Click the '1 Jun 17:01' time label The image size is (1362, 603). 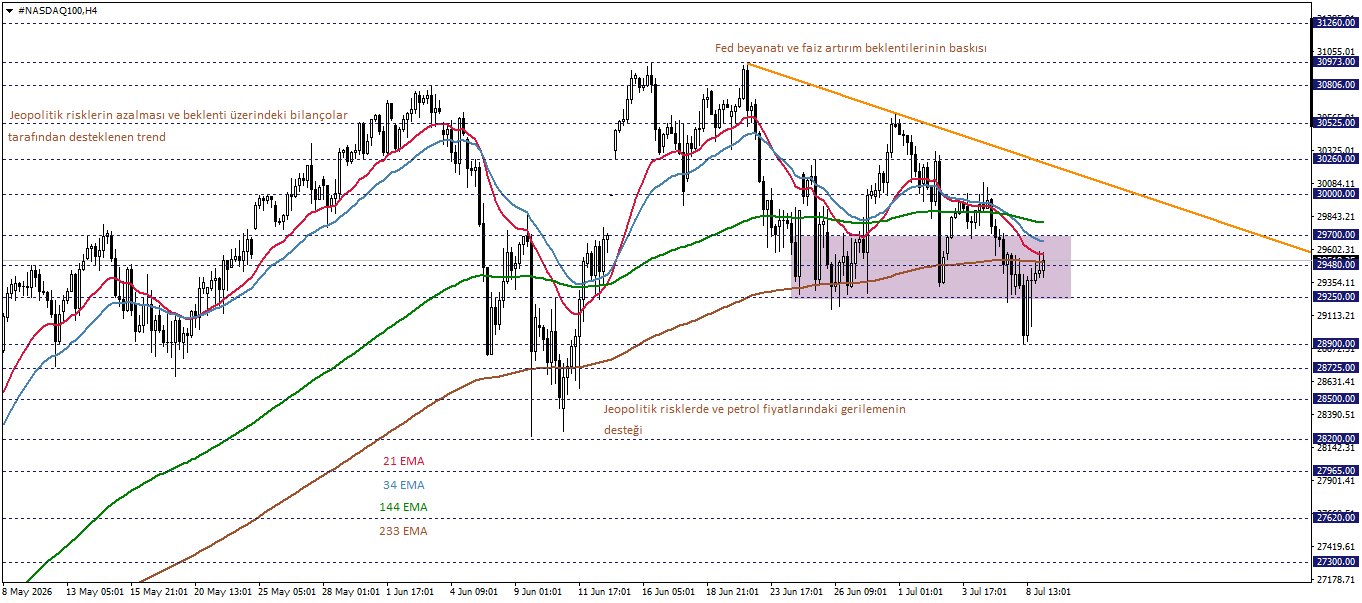point(410,591)
